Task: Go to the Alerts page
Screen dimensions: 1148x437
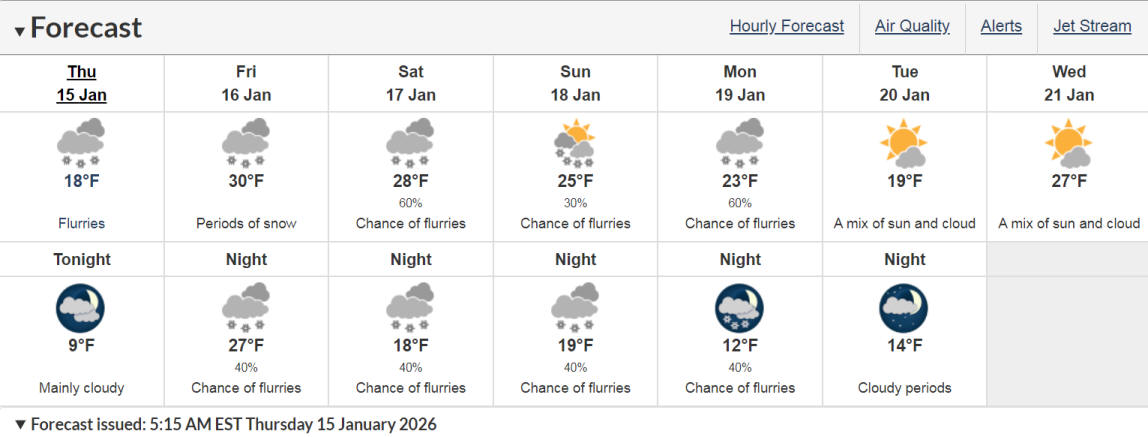Action: tap(1001, 26)
